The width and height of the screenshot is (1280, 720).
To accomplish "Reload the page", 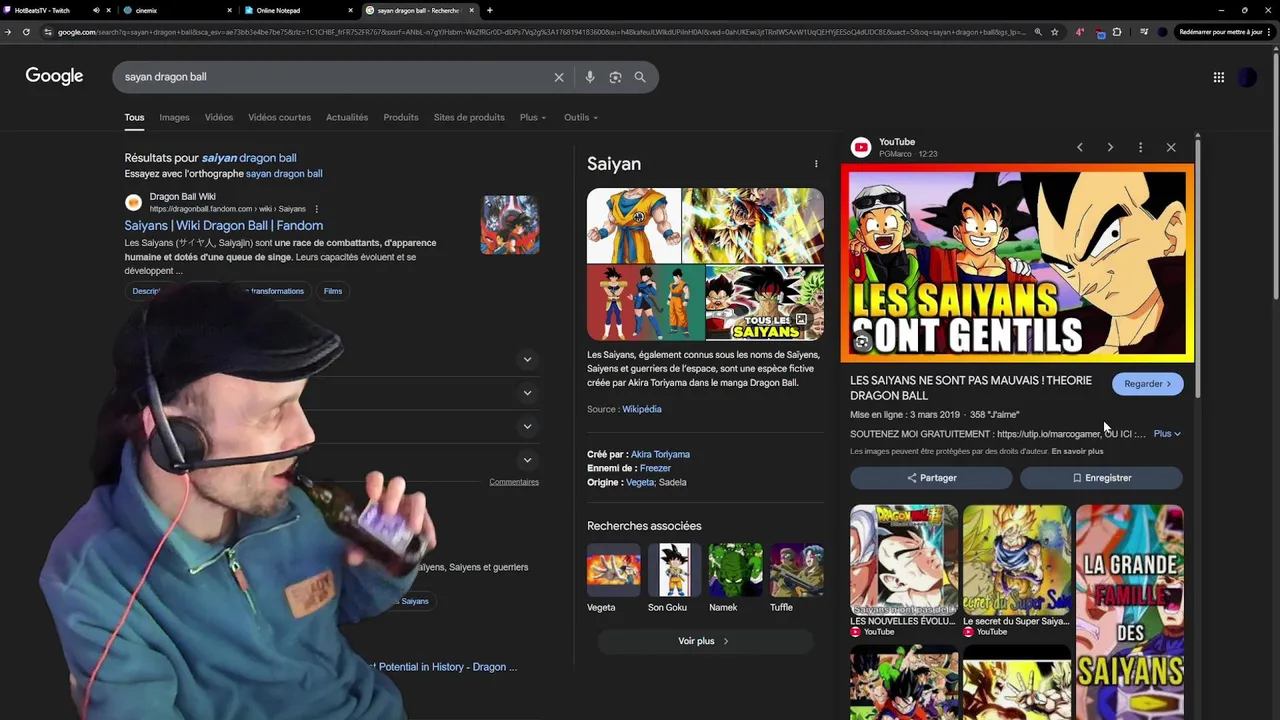I will tap(26, 32).
